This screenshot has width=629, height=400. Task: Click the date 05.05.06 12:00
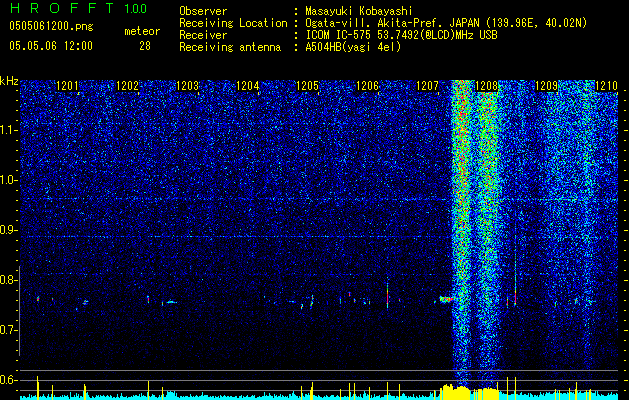coord(51,46)
